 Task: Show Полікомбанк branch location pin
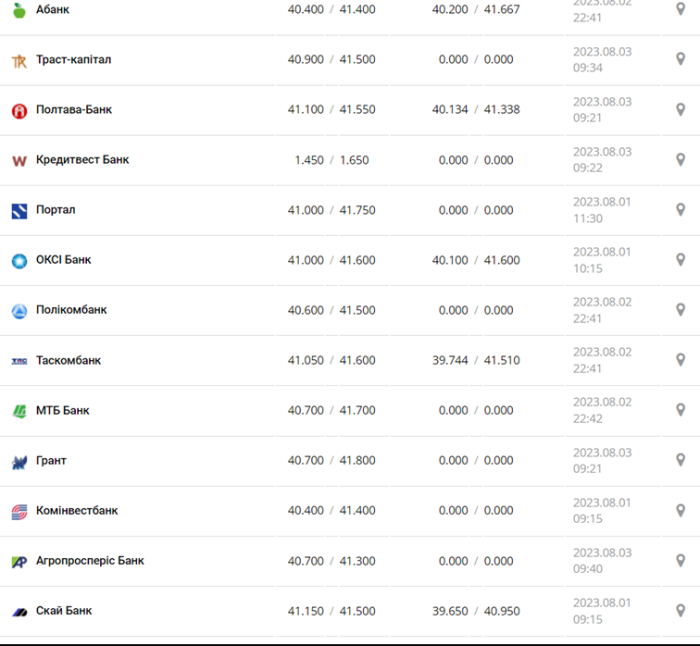click(x=680, y=310)
